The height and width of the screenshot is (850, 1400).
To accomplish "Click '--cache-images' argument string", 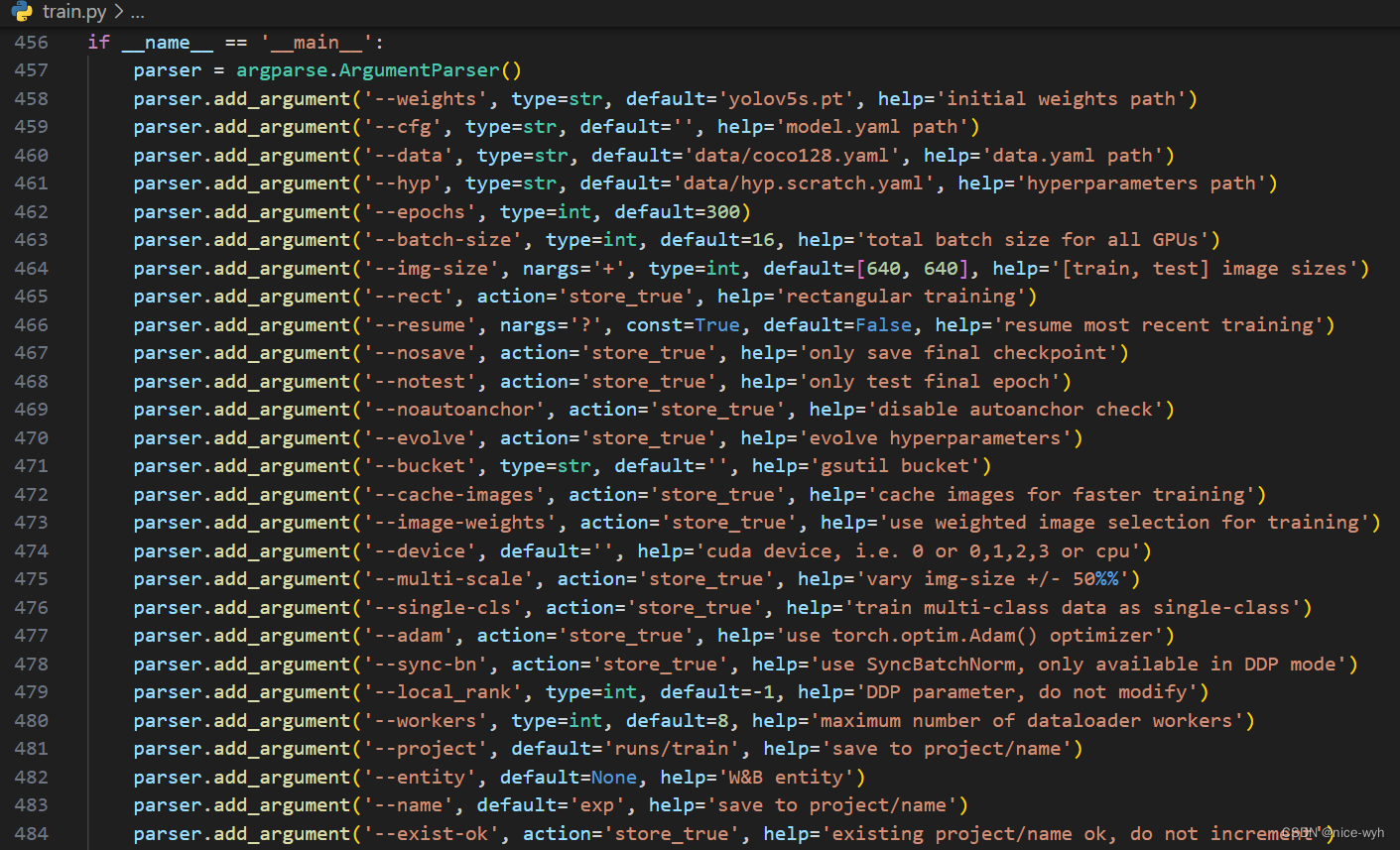I will click(454, 494).
